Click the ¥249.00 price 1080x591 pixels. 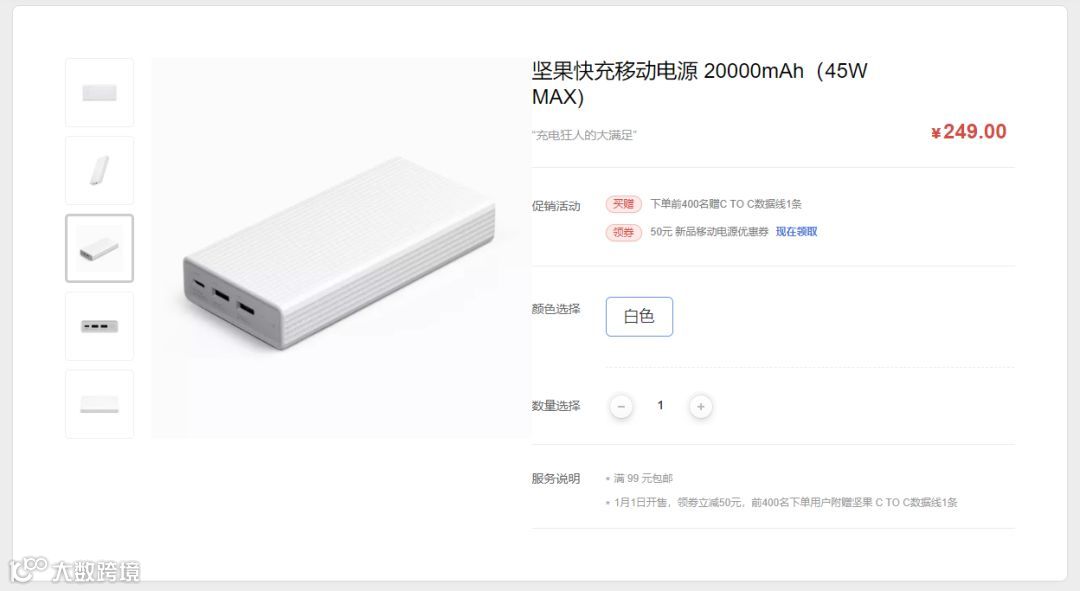(968, 132)
